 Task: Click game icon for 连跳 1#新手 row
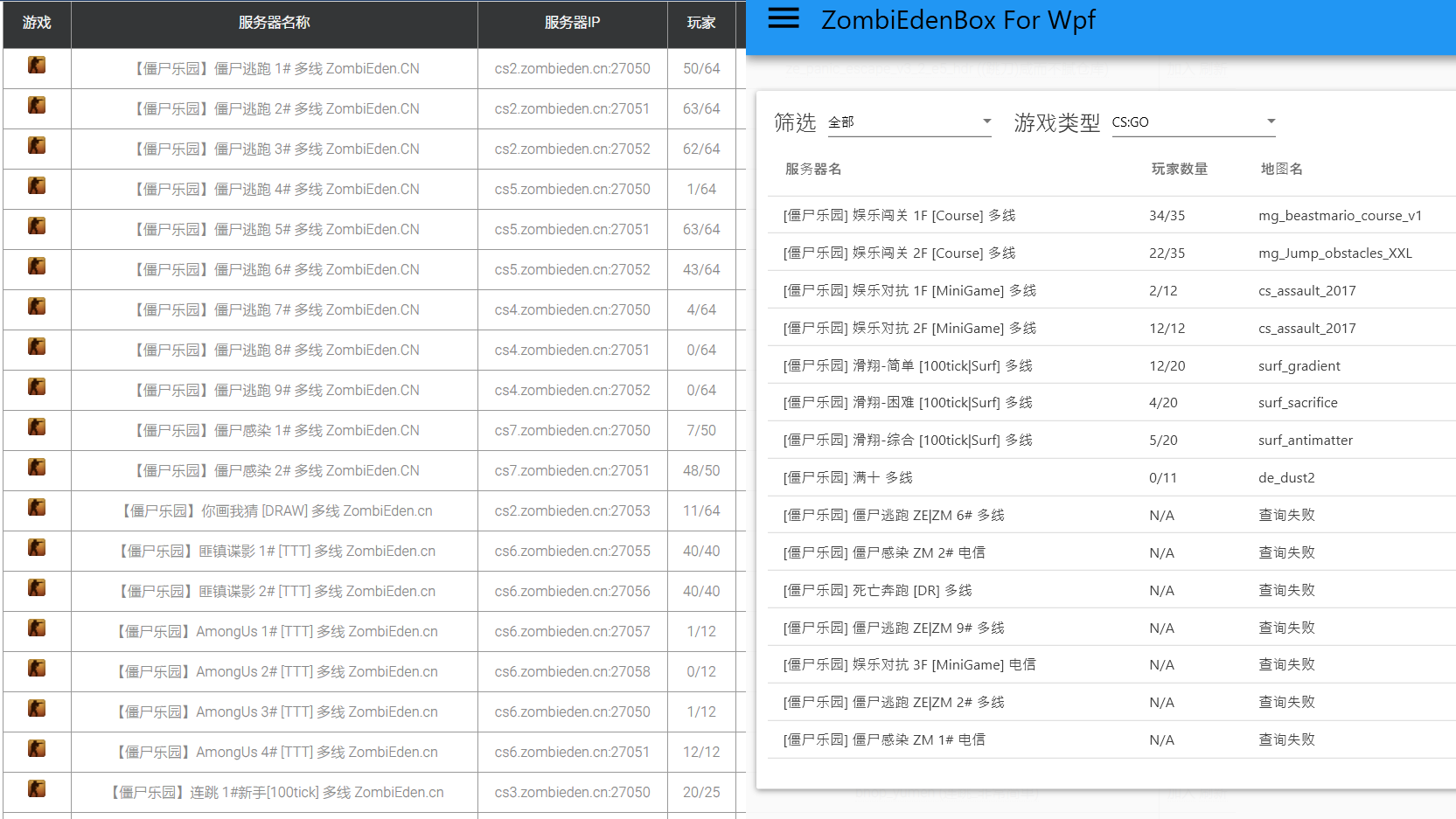point(37,788)
